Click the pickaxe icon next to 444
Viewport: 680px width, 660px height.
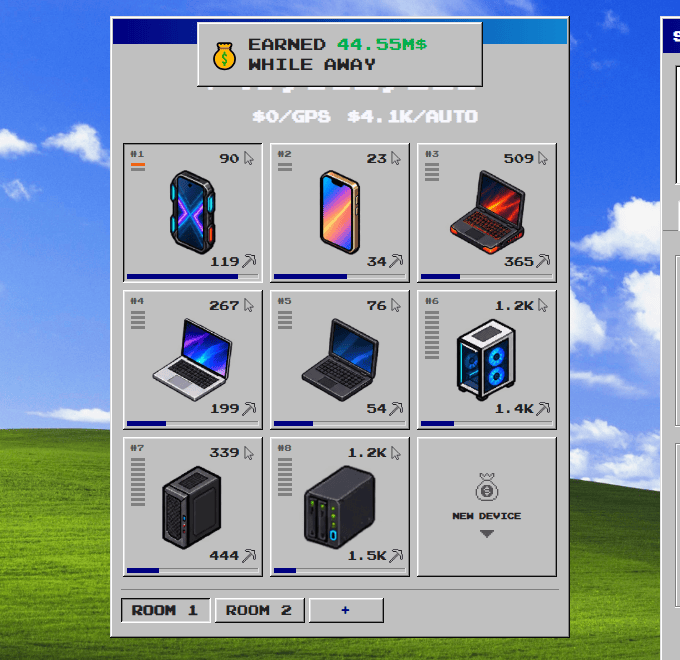coord(249,555)
